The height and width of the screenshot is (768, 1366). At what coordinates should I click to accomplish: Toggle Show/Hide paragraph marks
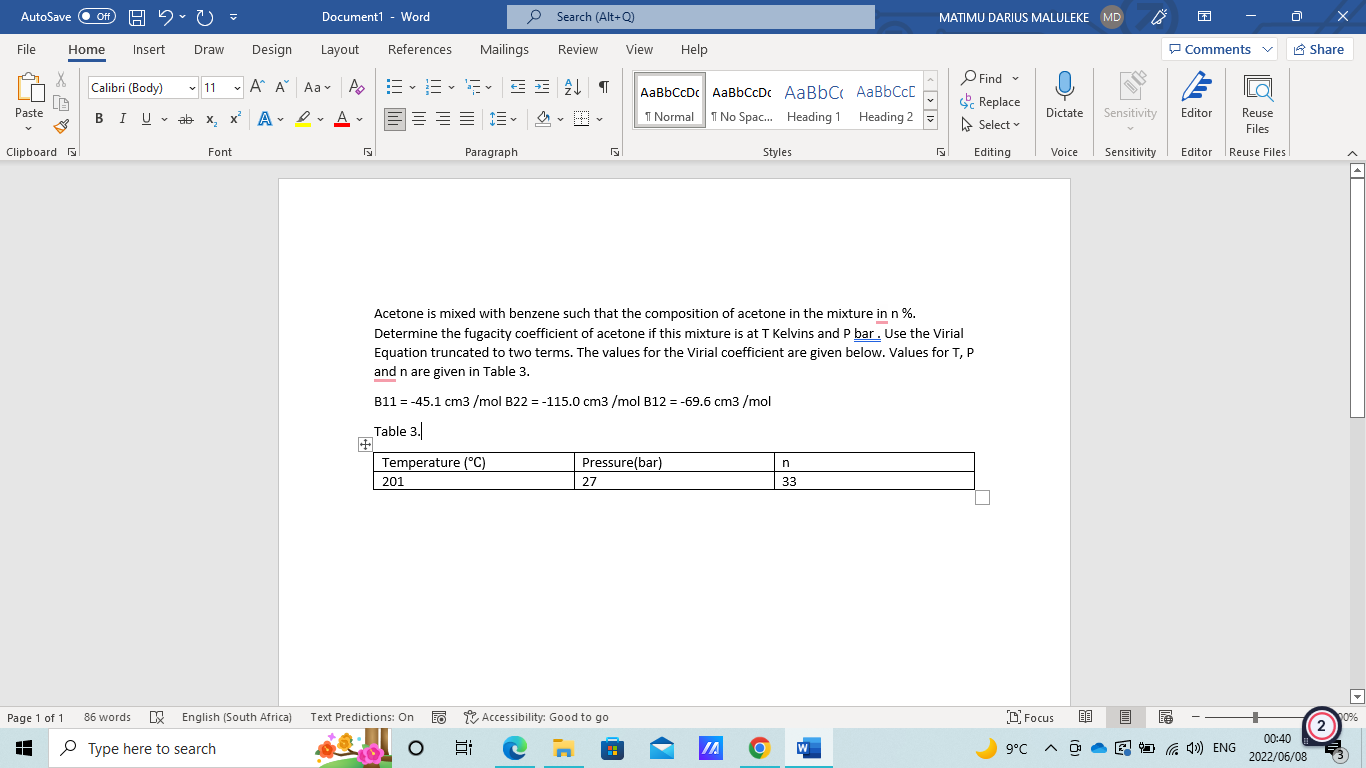(x=604, y=88)
